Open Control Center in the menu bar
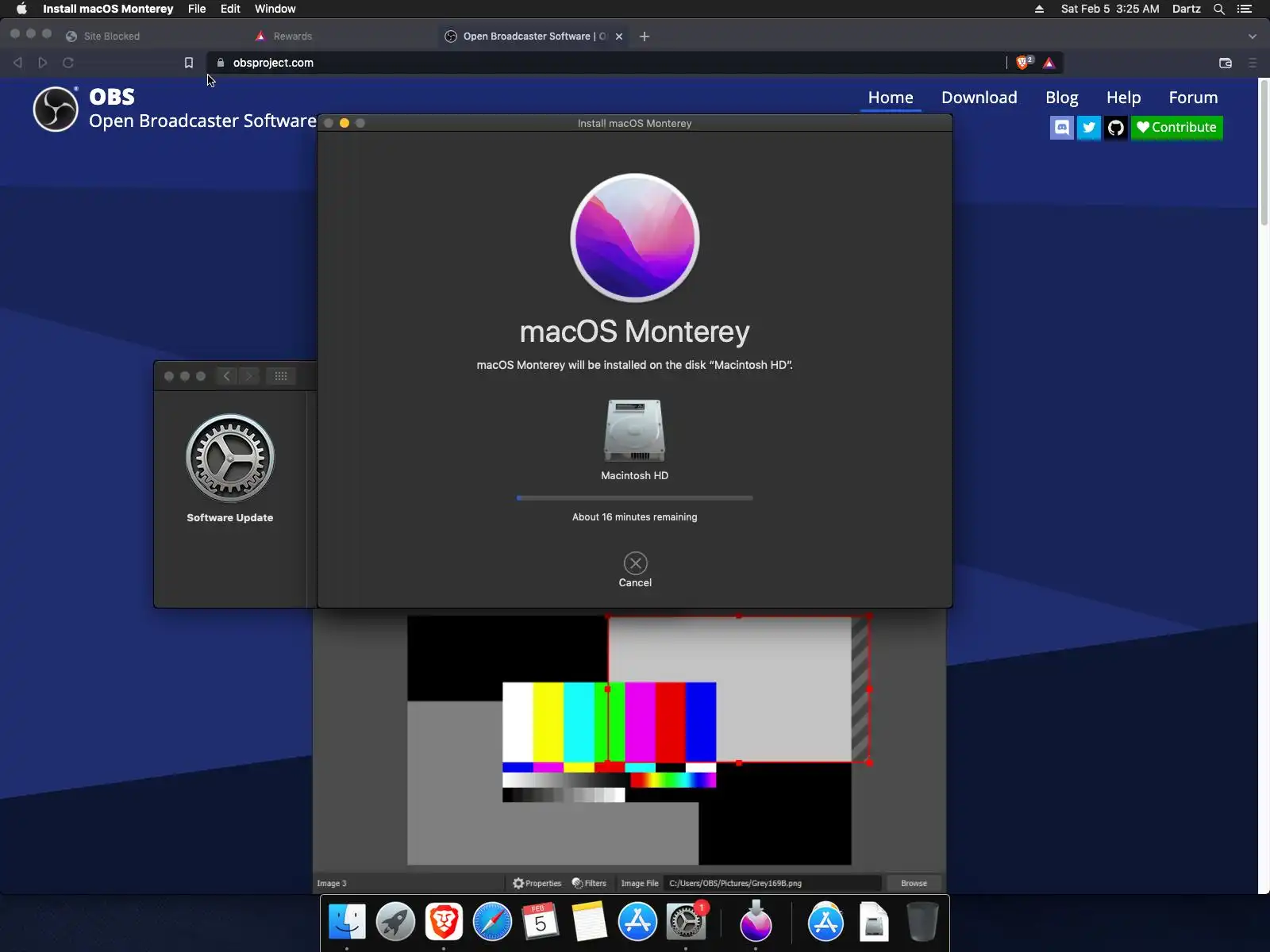The height and width of the screenshot is (952, 1270). [x=1245, y=9]
